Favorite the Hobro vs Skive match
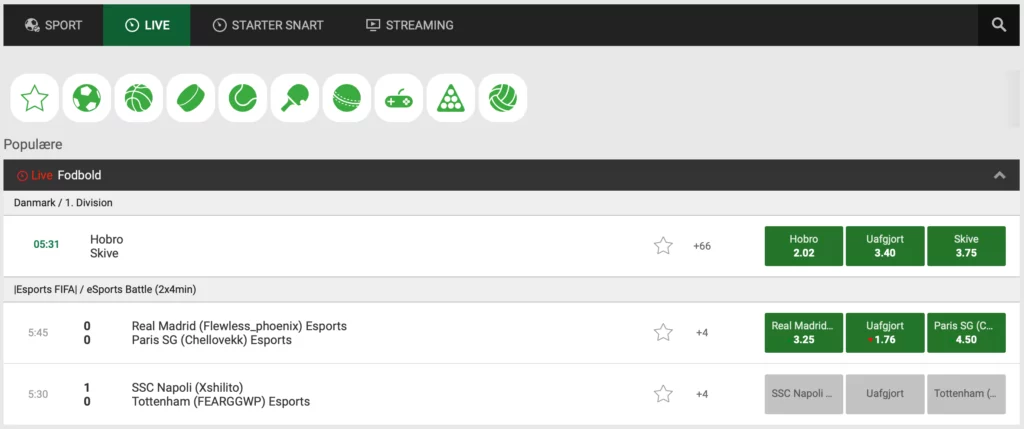 663,246
